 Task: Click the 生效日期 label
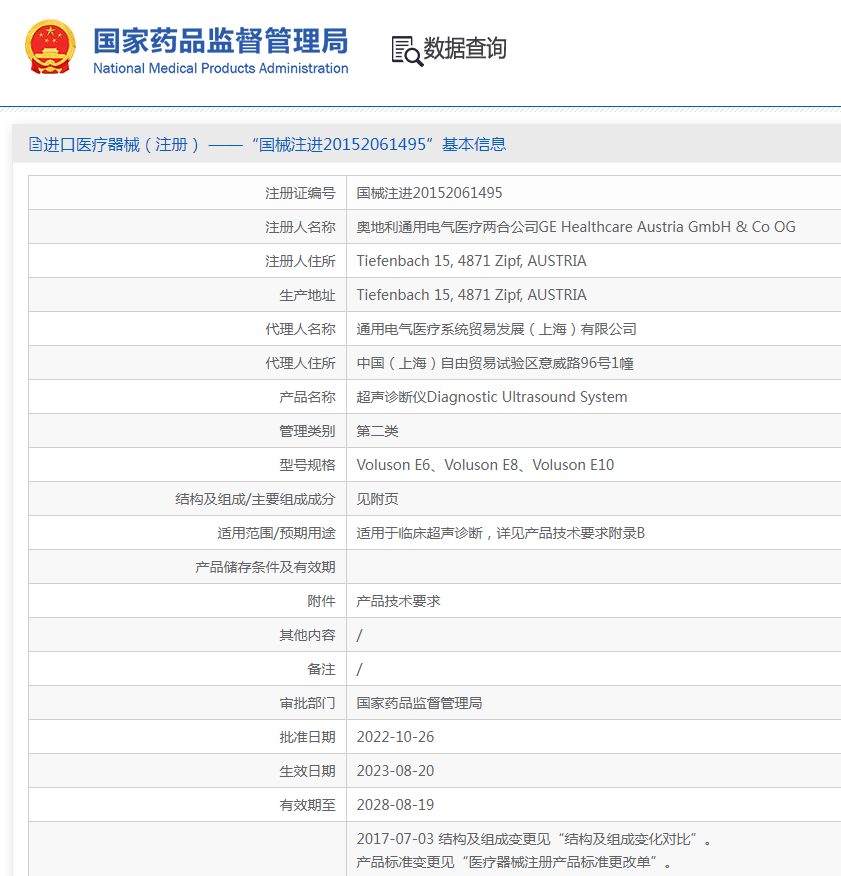click(x=307, y=772)
